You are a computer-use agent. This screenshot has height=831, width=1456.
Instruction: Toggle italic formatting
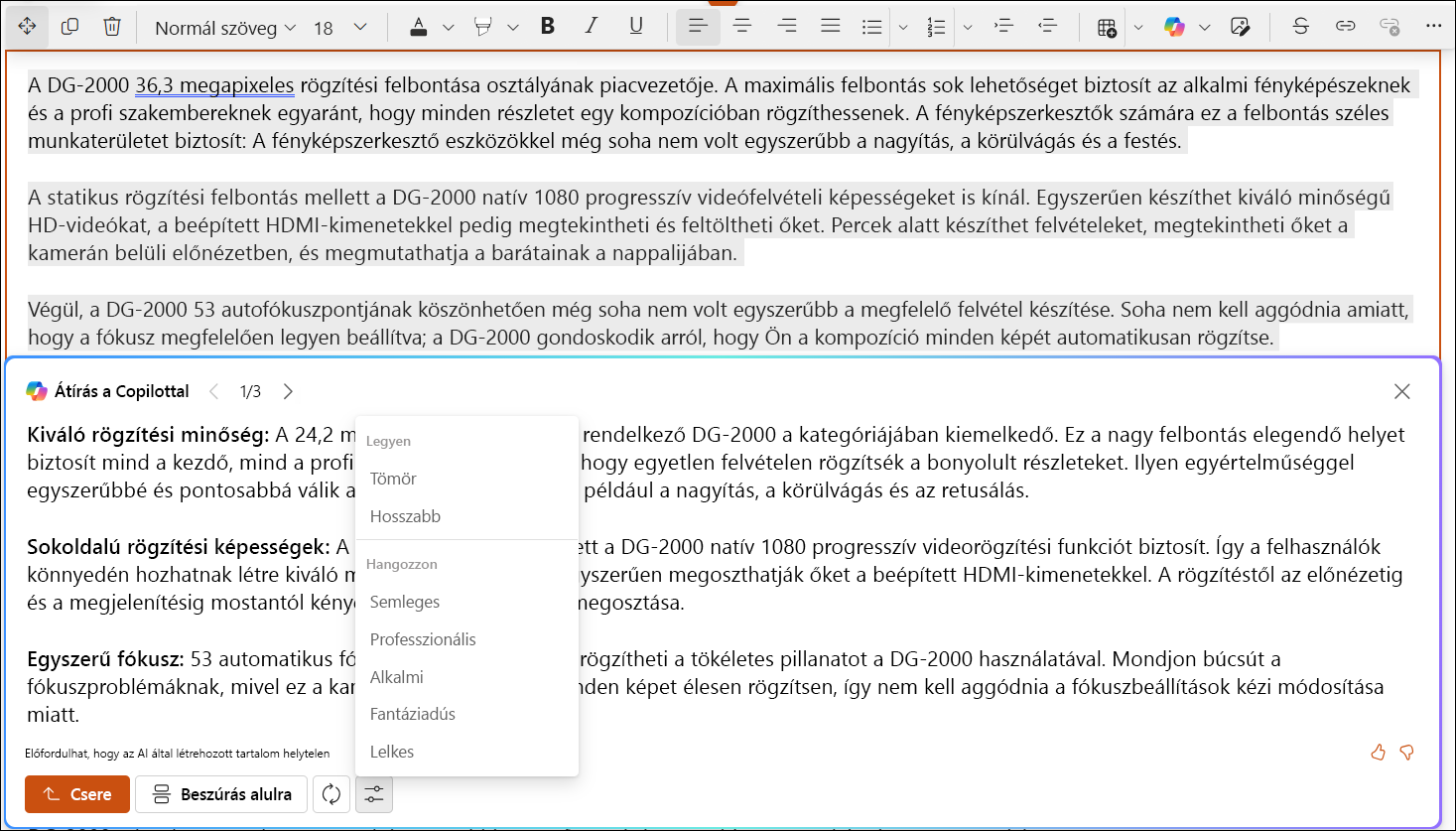click(x=592, y=27)
